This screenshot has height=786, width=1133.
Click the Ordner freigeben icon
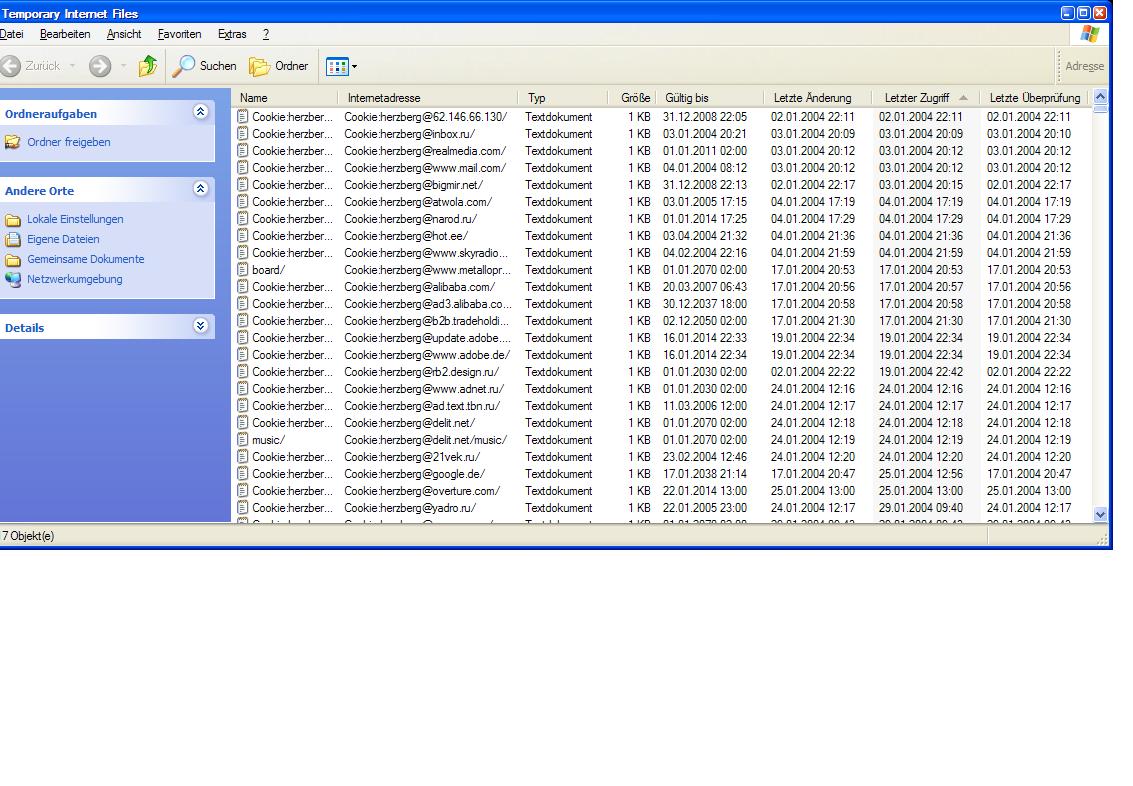coord(13,142)
